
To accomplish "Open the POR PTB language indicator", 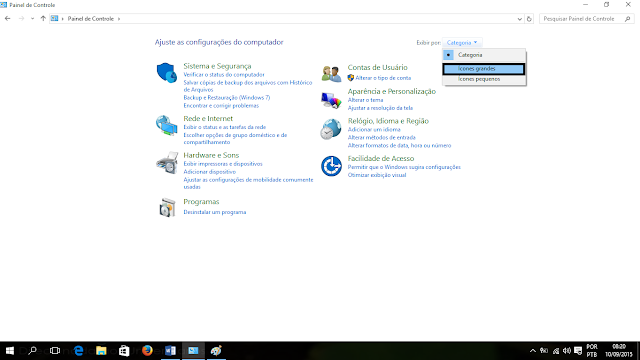I will tap(592, 351).
